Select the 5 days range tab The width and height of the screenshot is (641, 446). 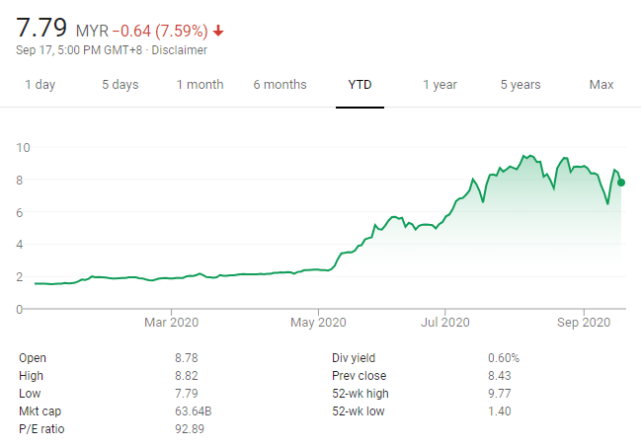pyautogui.click(x=120, y=85)
